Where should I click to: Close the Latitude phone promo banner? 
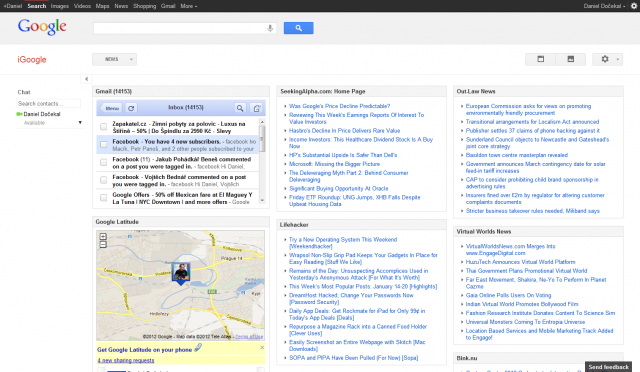tap(262, 347)
